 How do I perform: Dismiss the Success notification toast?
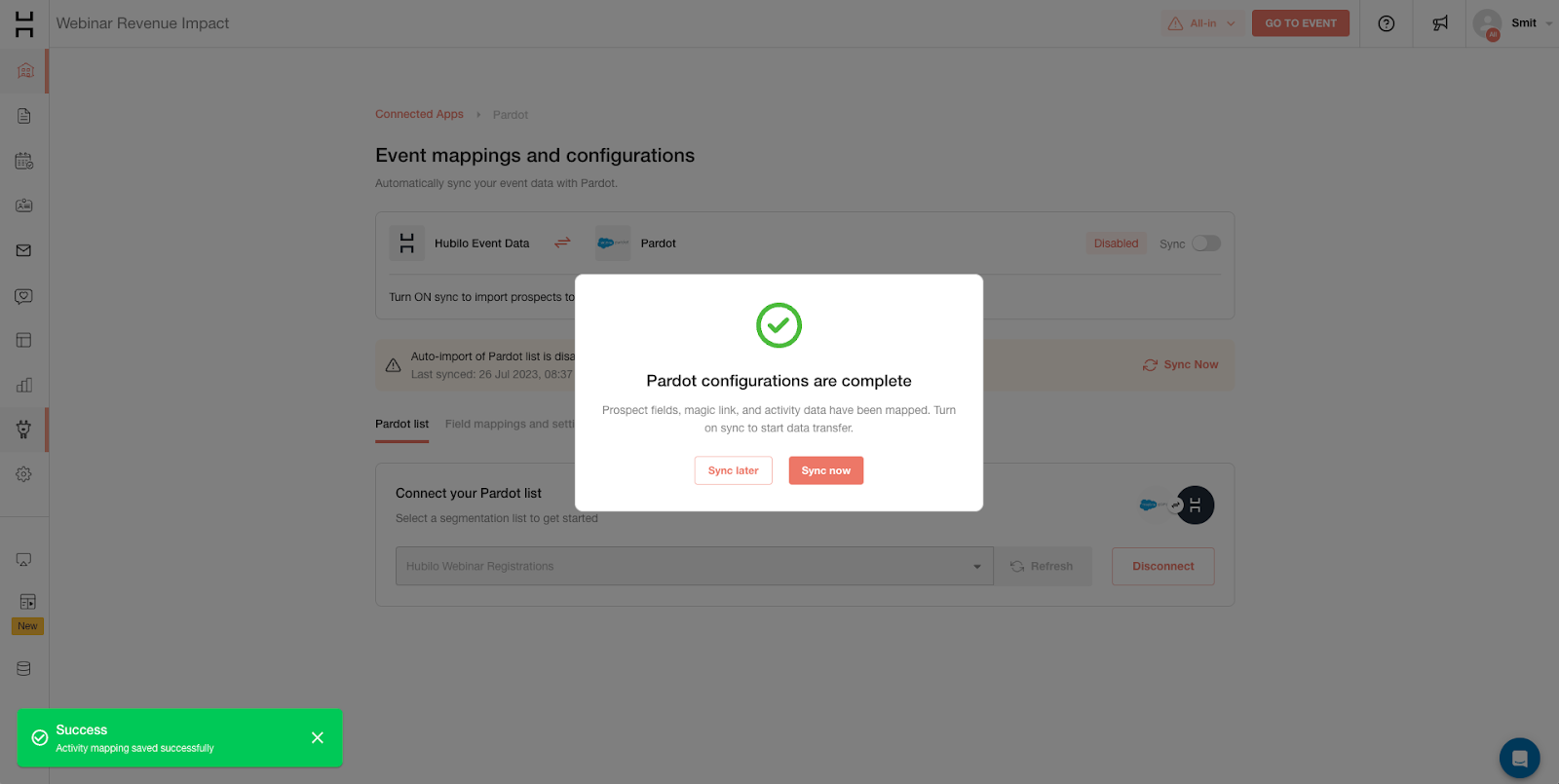[x=317, y=737]
